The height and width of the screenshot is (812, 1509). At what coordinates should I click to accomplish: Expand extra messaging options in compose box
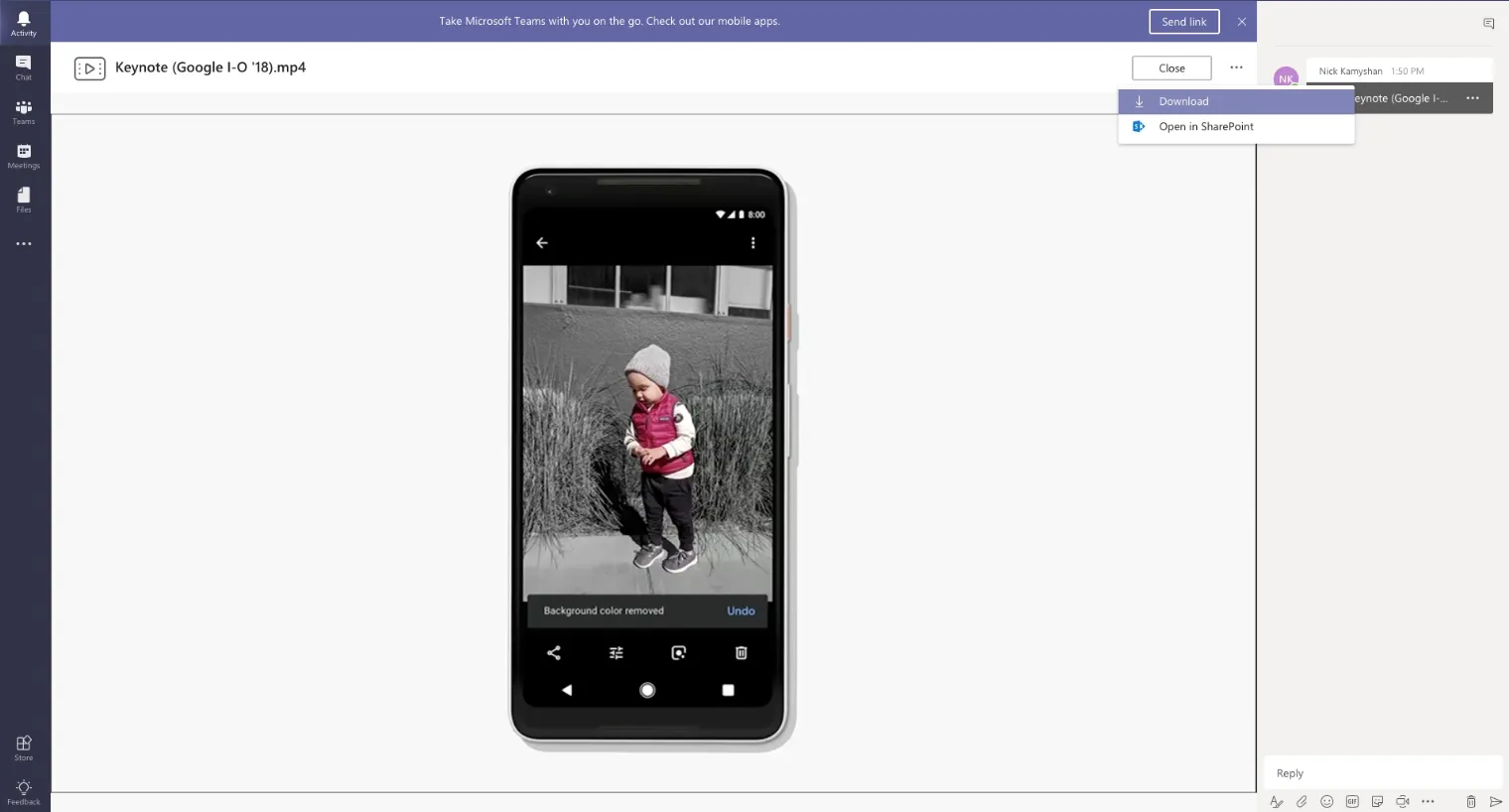[x=1429, y=801]
